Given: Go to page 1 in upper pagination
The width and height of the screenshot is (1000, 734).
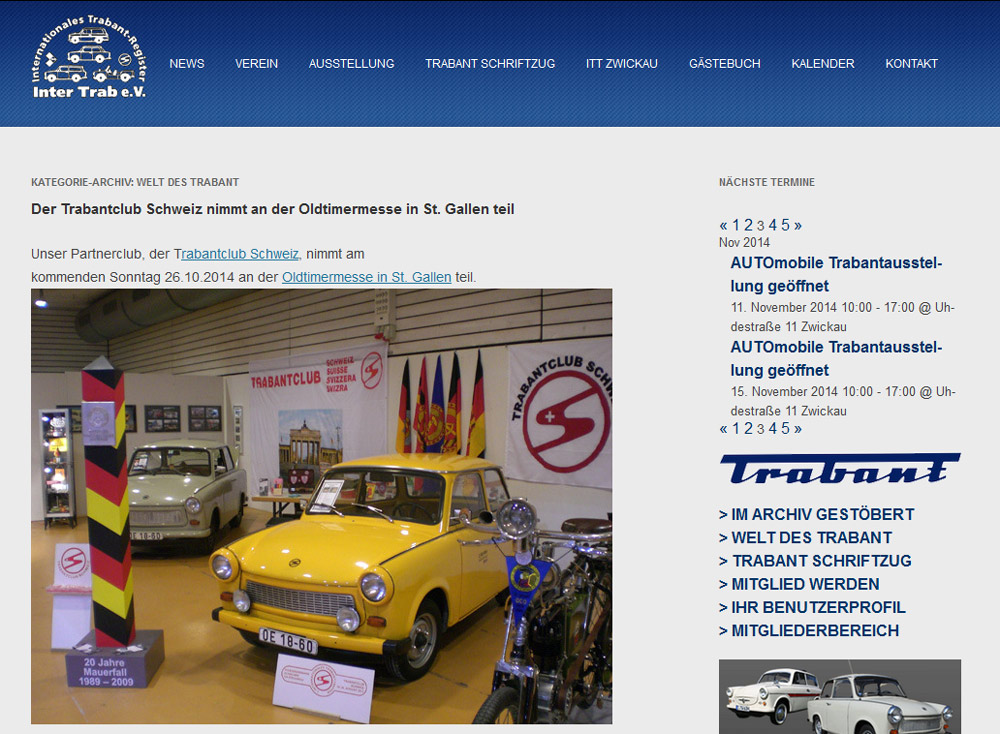Looking at the screenshot, I should click(x=736, y=225).
